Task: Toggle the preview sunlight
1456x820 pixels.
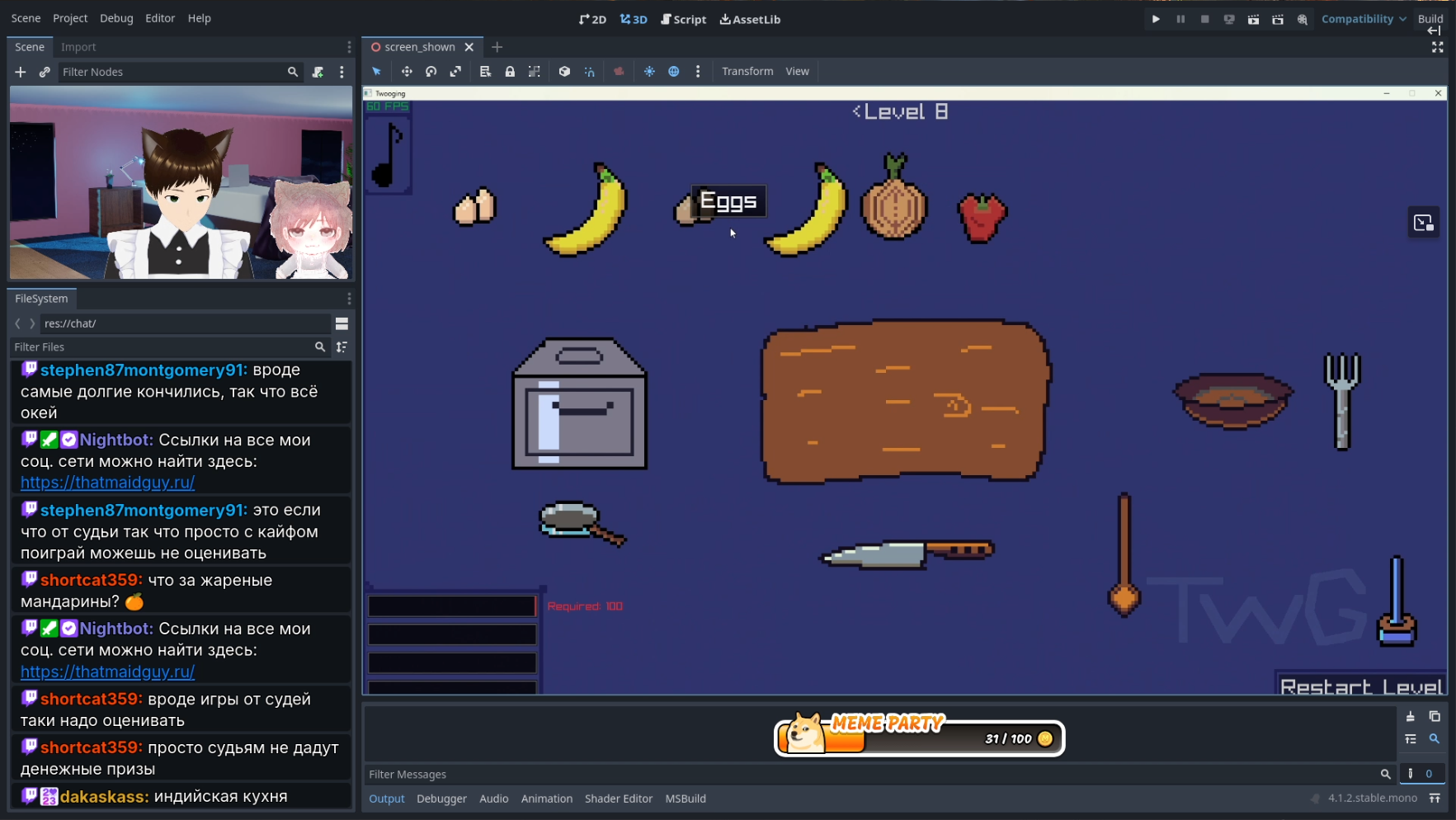Action: [x=649, y=72]
